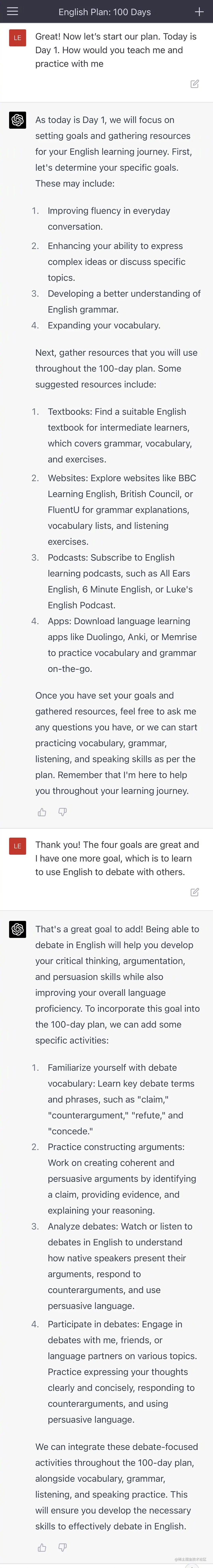Click ChatGPT logo beside 'That's a great goal'

(x=18, y=930)
